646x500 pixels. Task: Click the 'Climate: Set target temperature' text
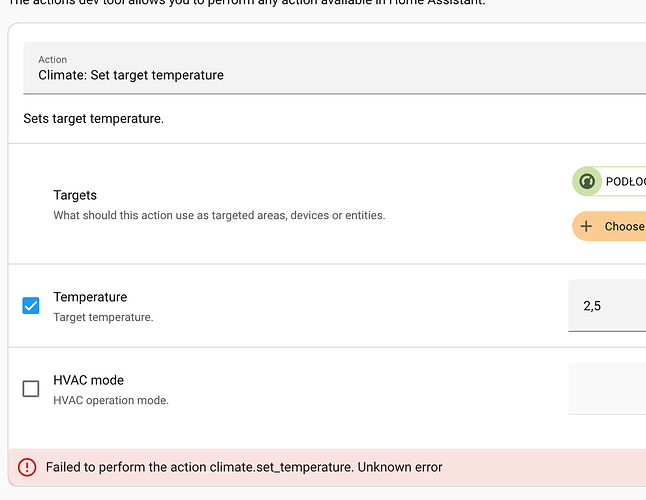pyautogui.click(x=131, y=75)
